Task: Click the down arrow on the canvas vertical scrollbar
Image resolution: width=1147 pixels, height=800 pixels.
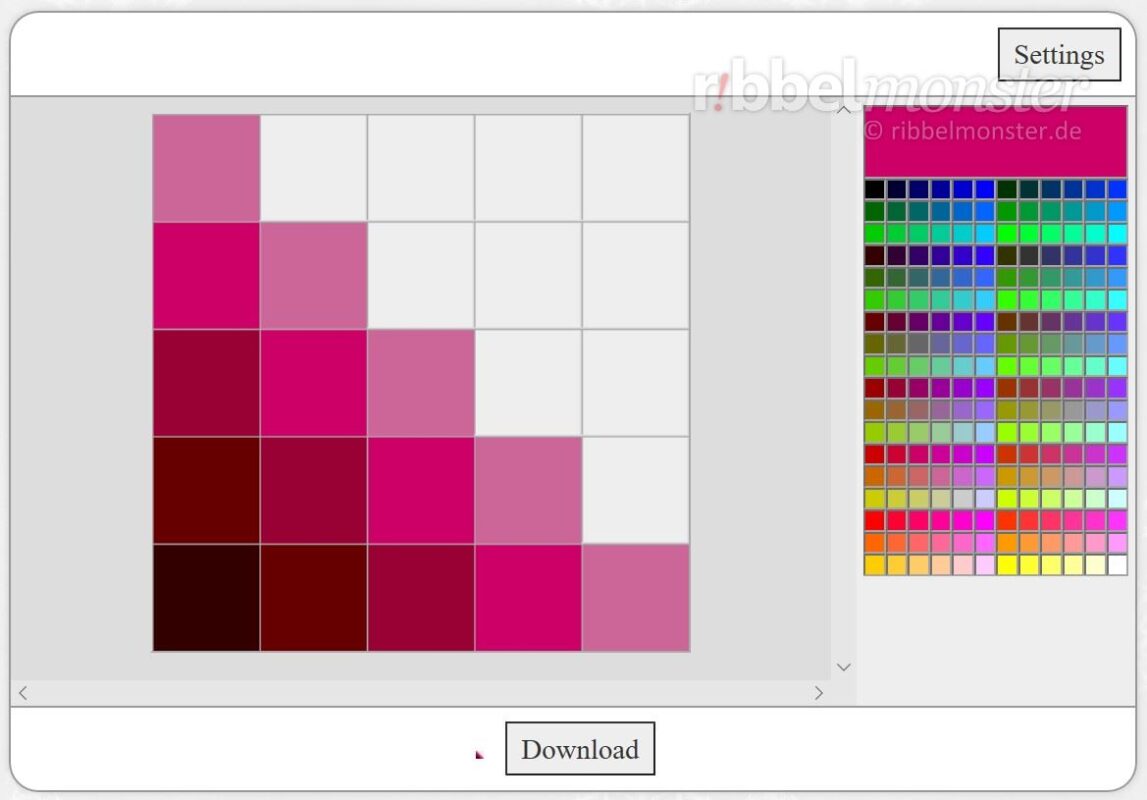Action: [843, 666]
